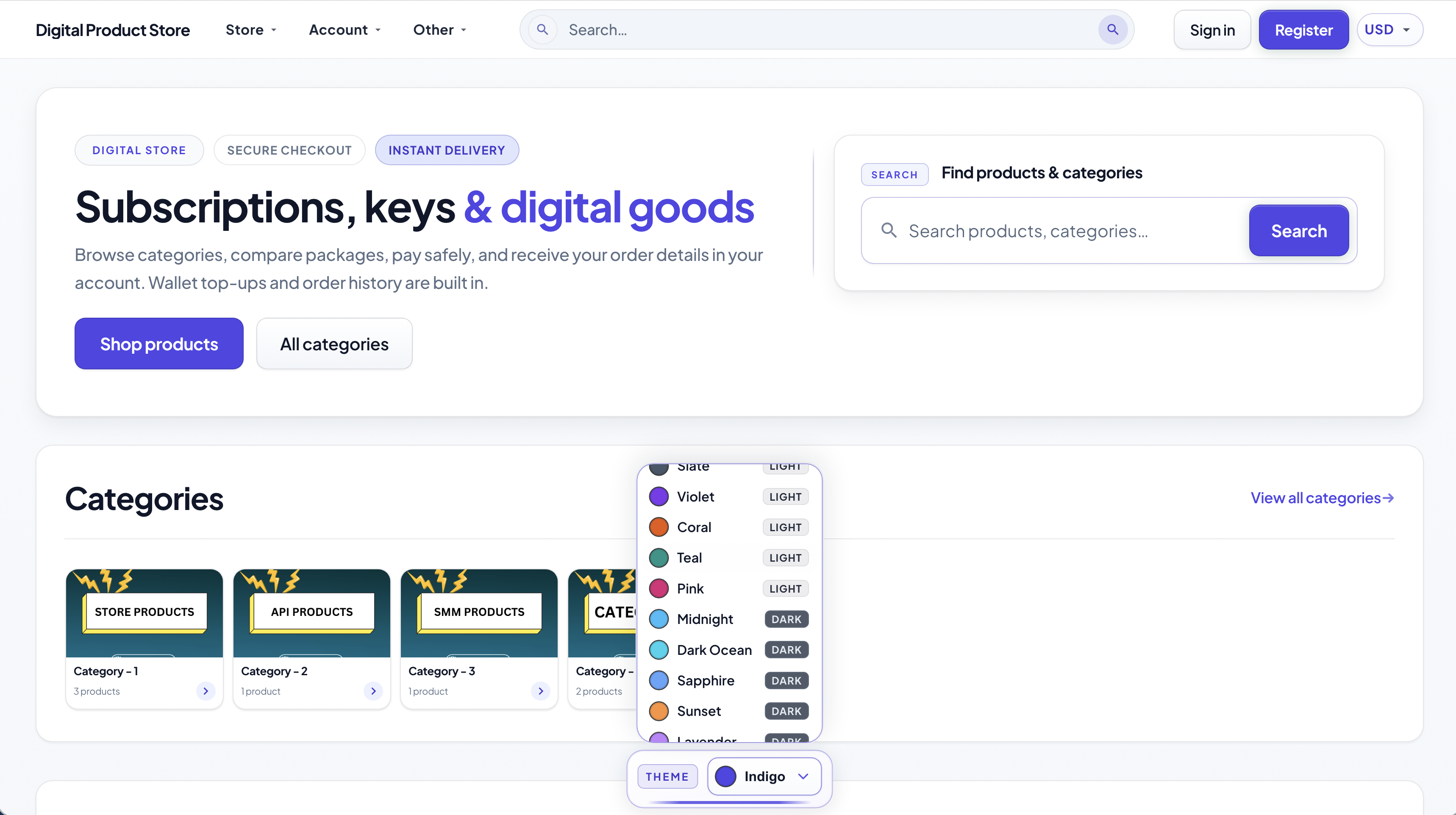
Task: Focus the header Search field
Action: [x=826, y=29]
